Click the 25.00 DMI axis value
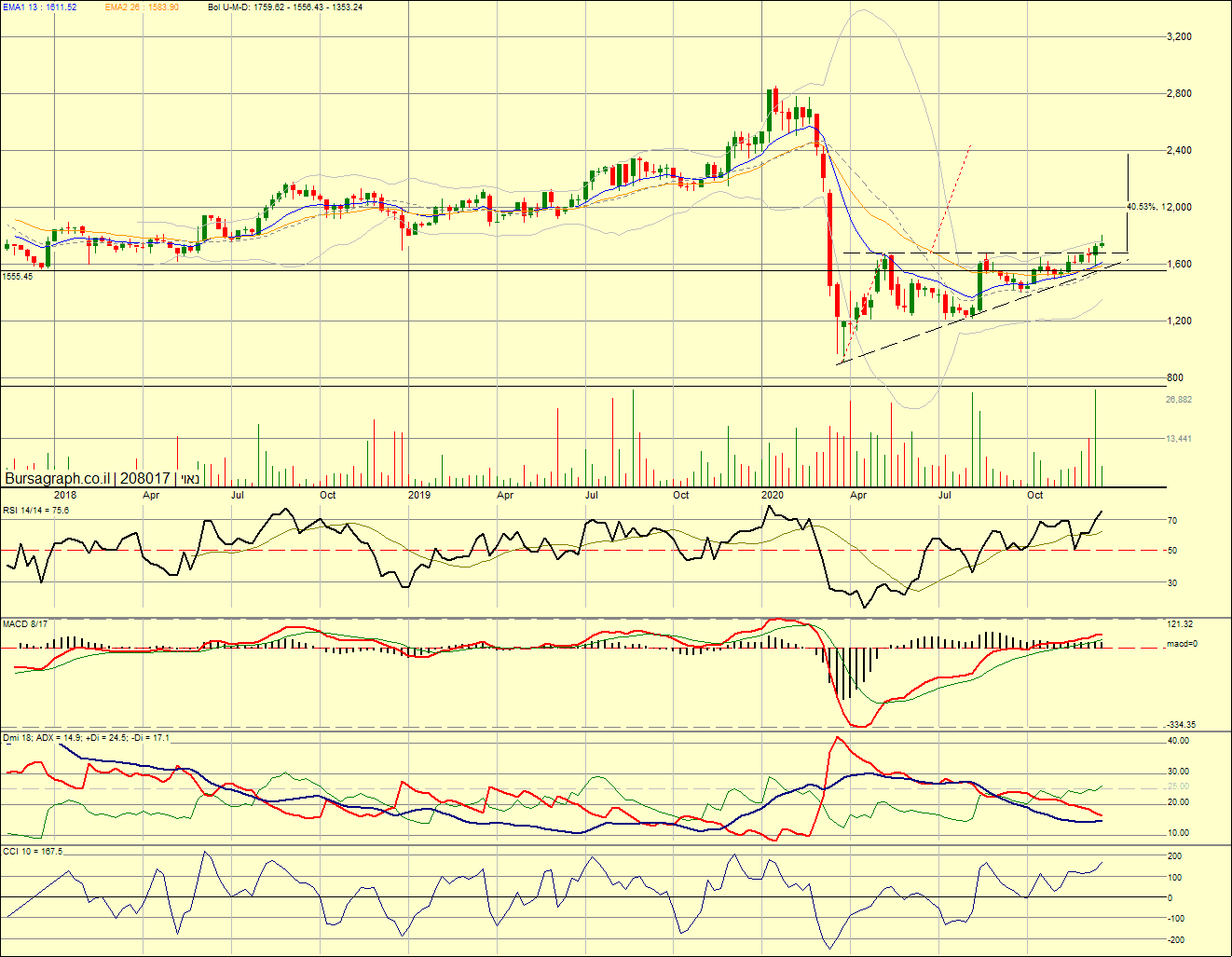 tap(1178, 786)
